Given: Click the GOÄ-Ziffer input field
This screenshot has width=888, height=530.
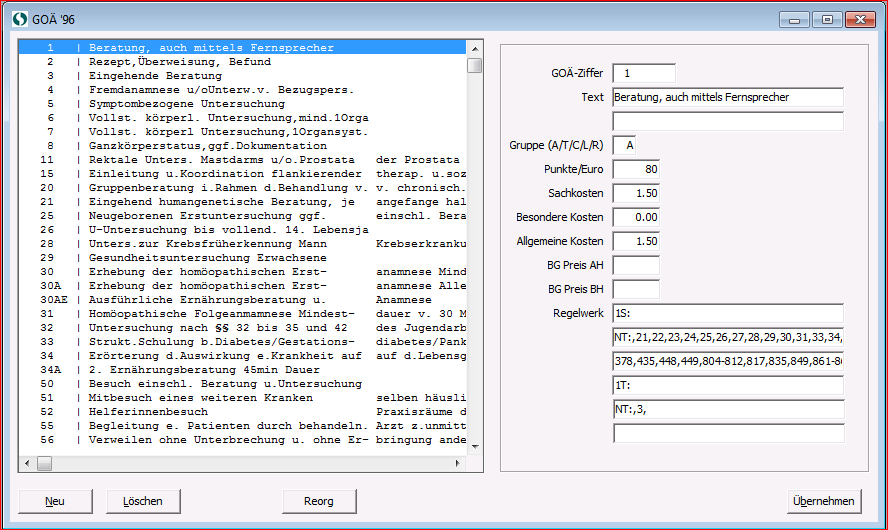Looking at the screenshot, I should coord(643,73).
